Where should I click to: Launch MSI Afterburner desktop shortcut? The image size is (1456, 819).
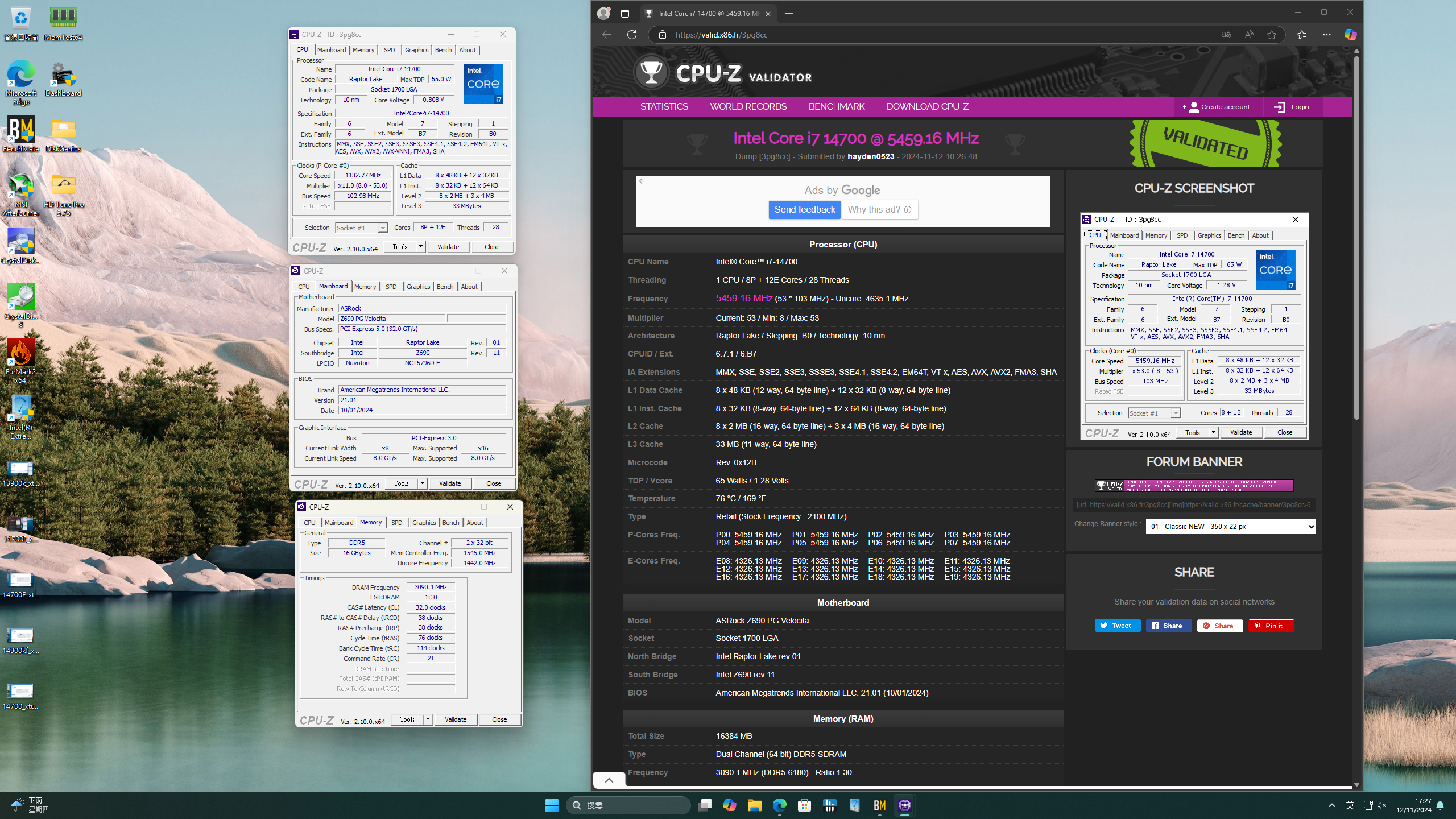(21, 194)
